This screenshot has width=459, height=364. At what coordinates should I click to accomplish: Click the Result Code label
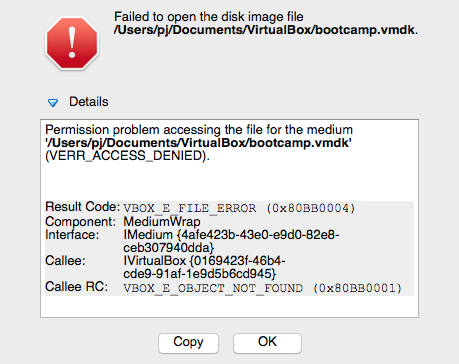(x=82, y=207)
